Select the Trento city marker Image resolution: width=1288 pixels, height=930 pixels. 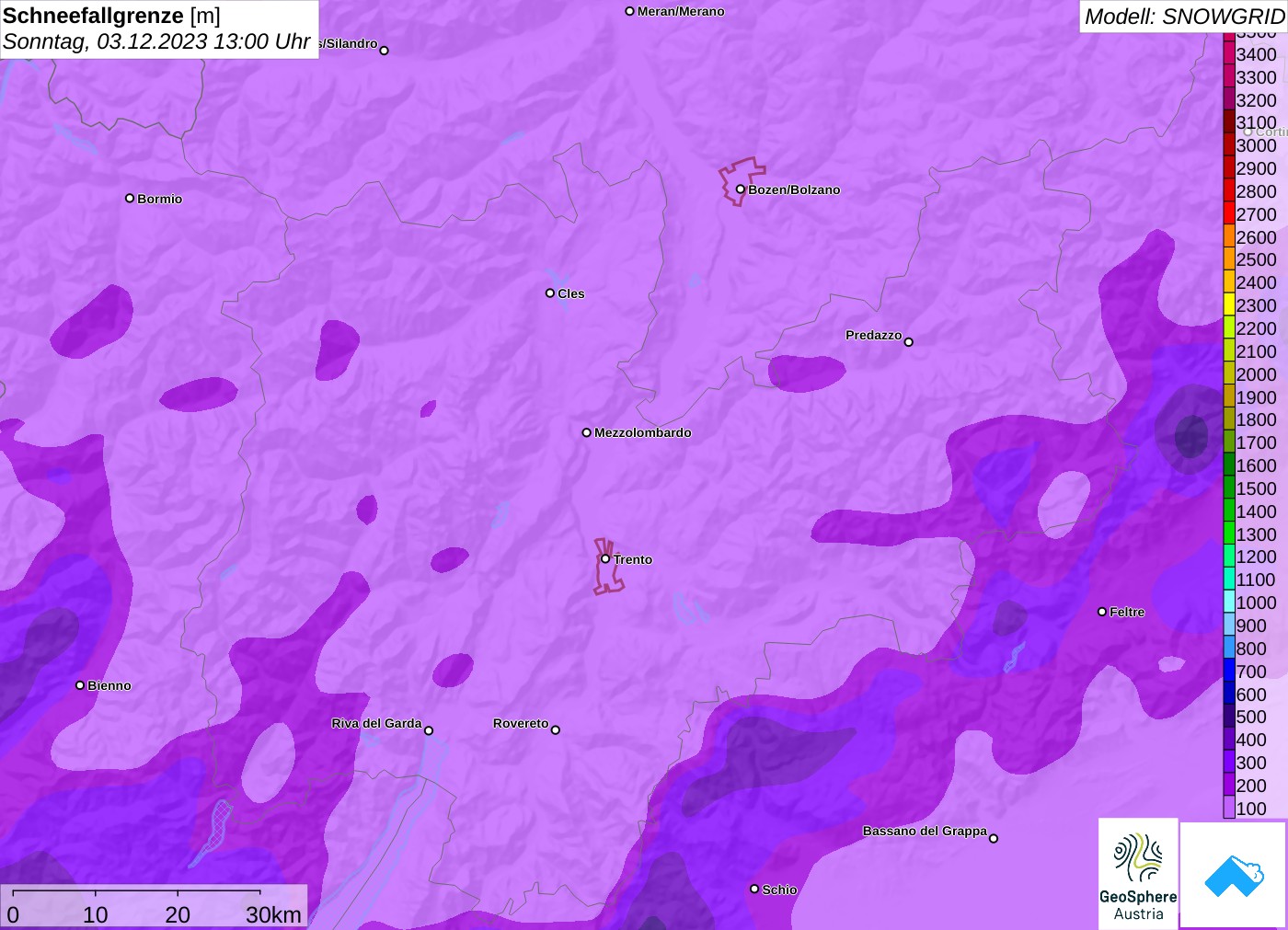(x=605, y=558)
